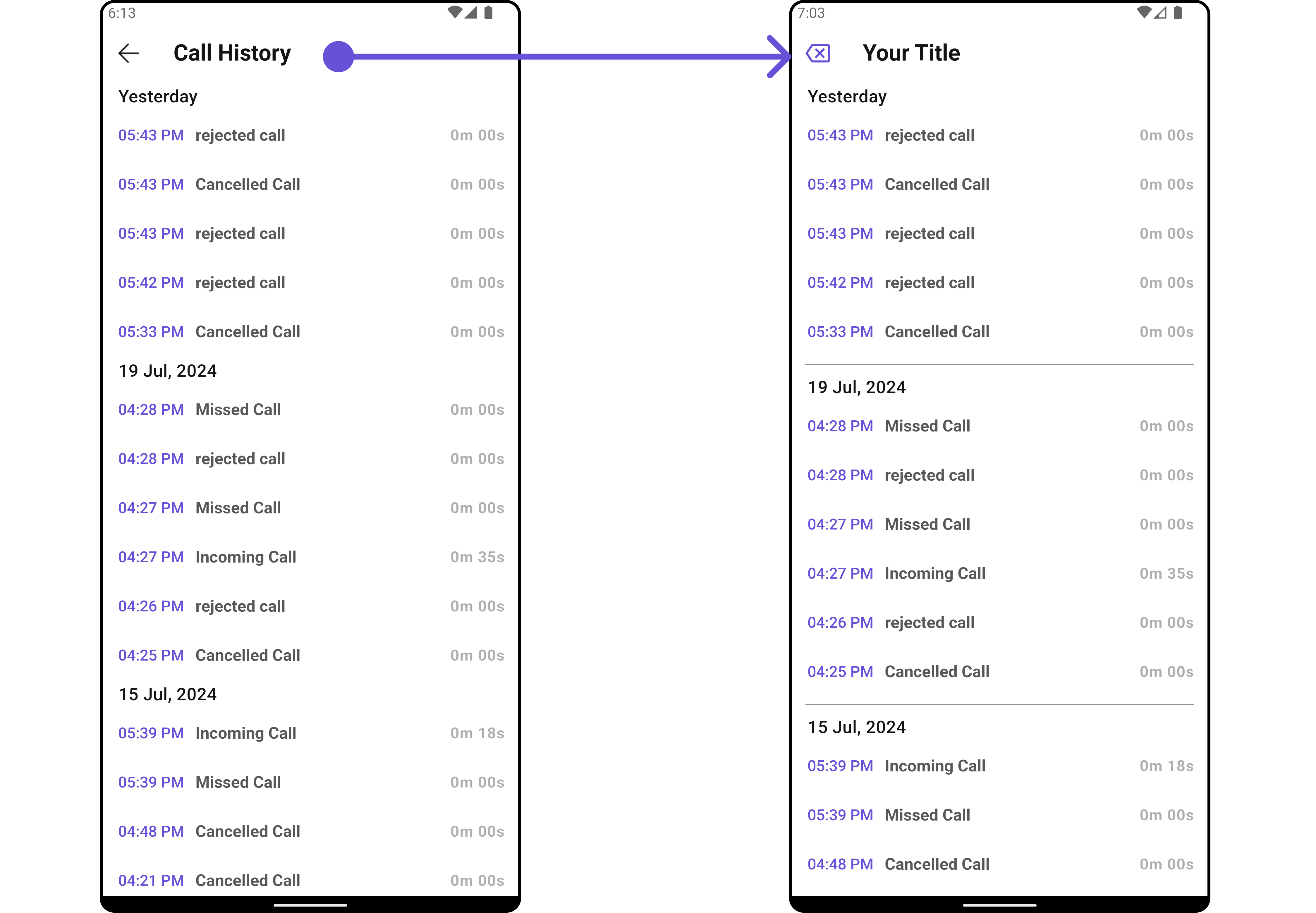The height and width of the screenshot is (913, 1316).
Task: Tap the purple dot at the arrow start
Action: 338,57
